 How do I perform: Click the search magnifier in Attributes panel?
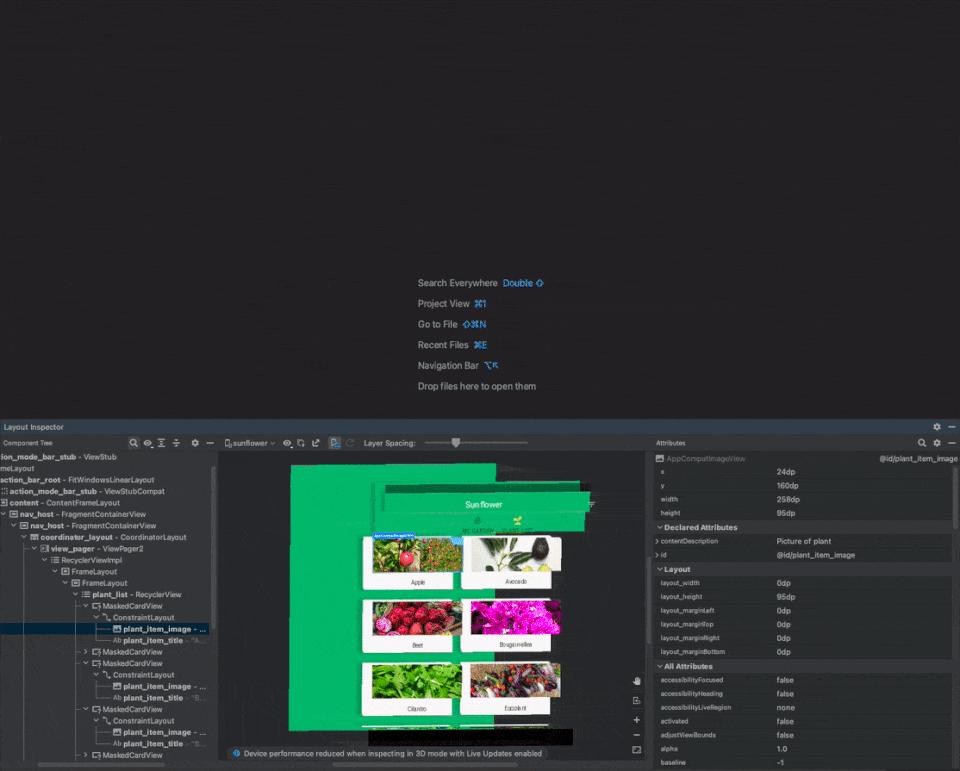coord(920,443)
